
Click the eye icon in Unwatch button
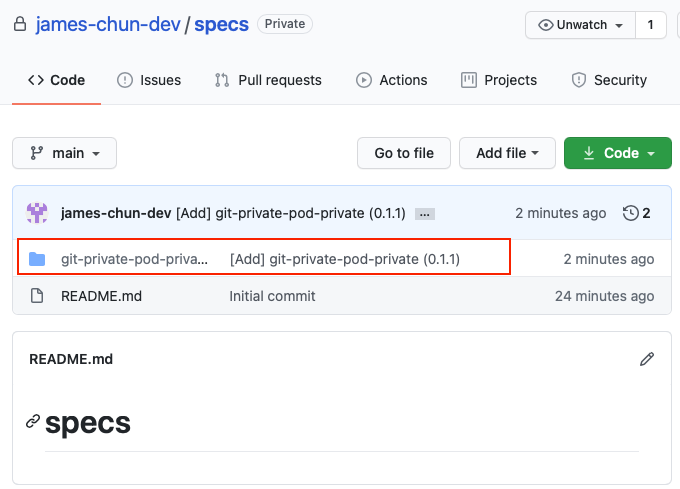(546, 25)
